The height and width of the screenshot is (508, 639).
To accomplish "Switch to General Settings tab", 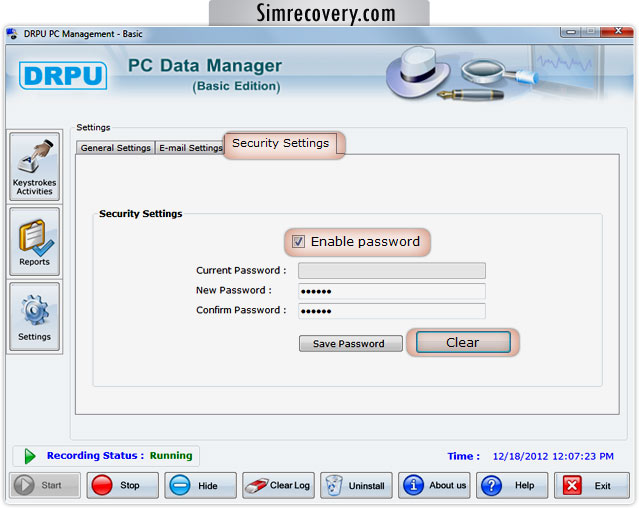I will (x=115, y=147).
